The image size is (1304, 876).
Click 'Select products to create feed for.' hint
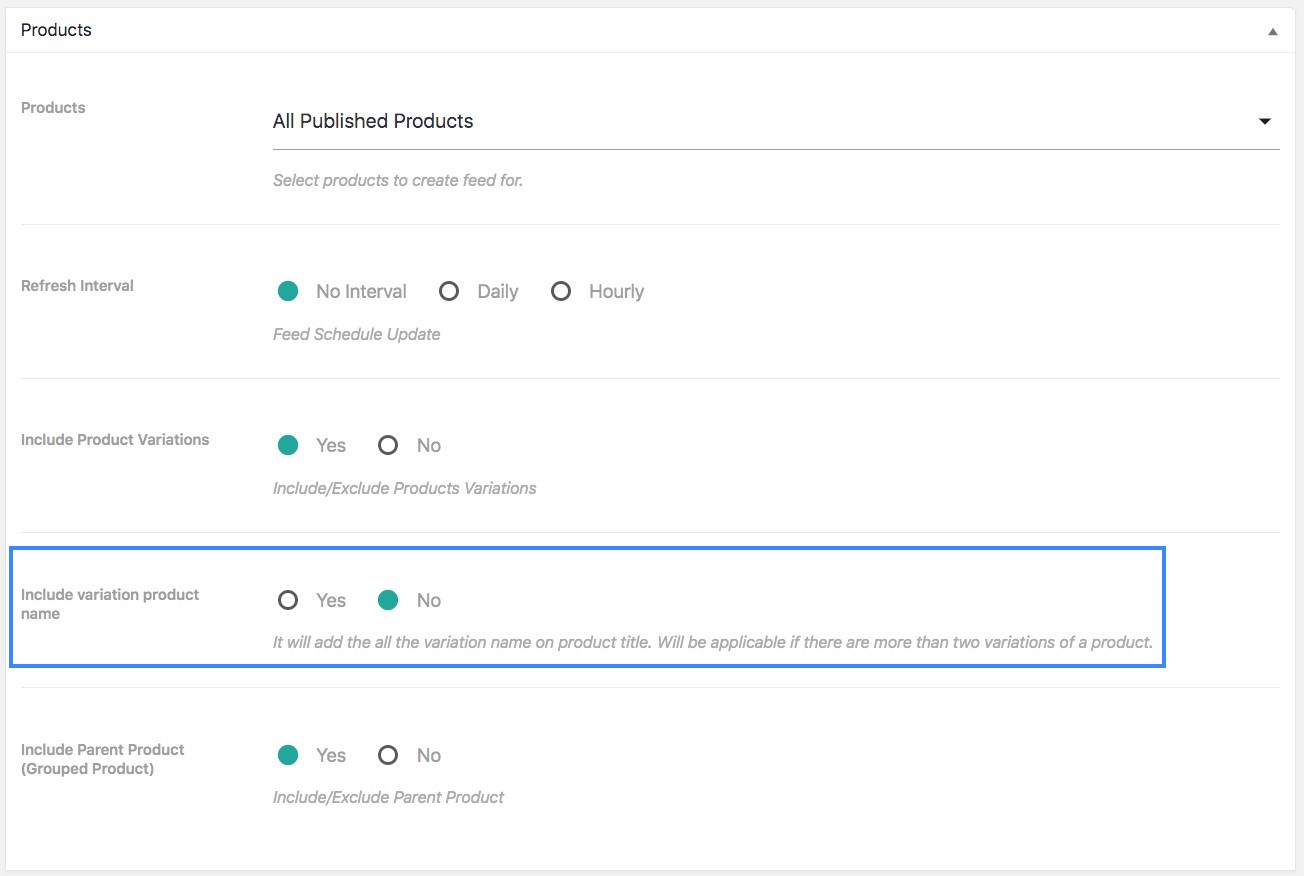tap(398, 181)
